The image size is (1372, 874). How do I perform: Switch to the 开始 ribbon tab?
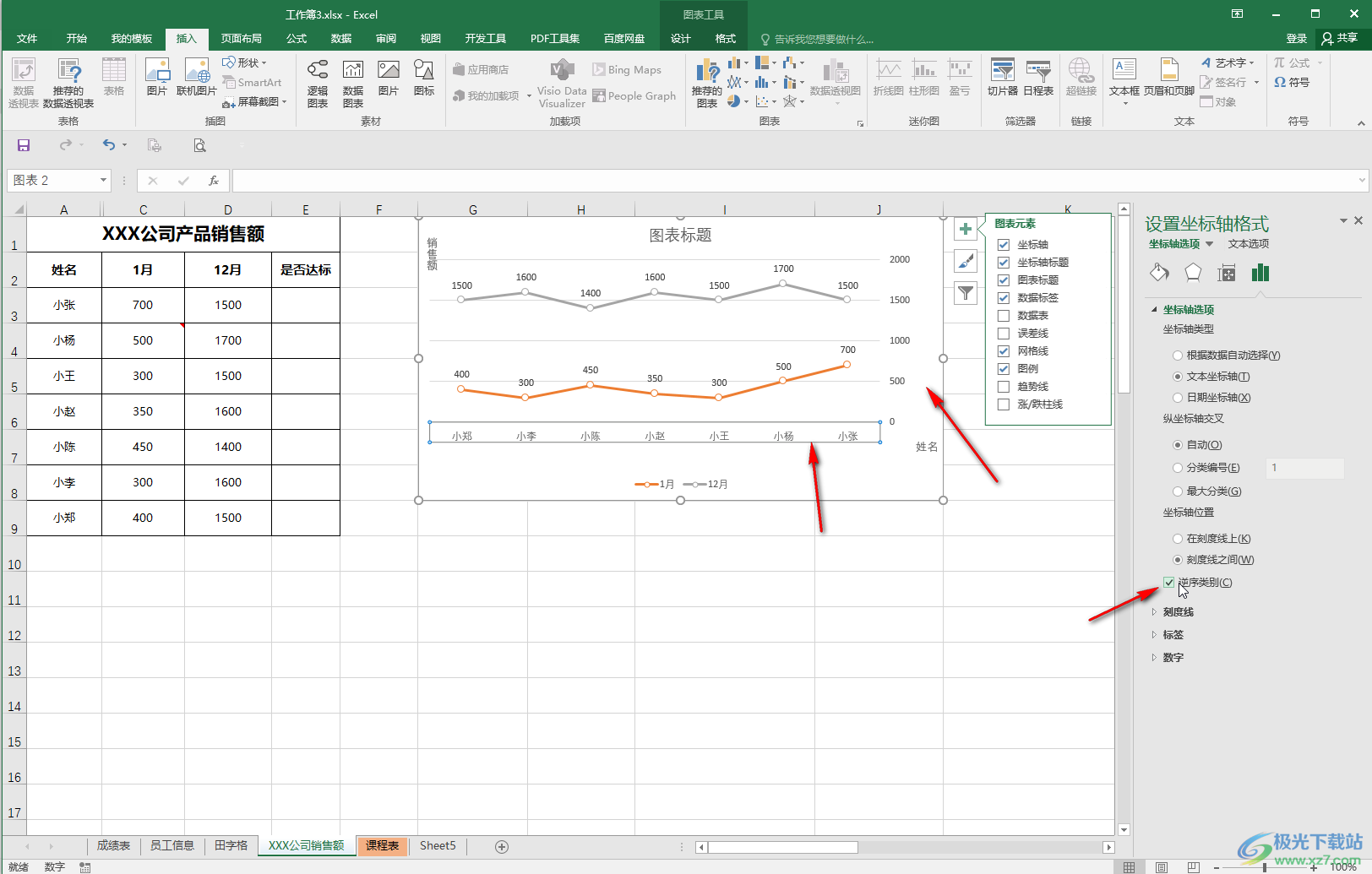coord(77,39)
